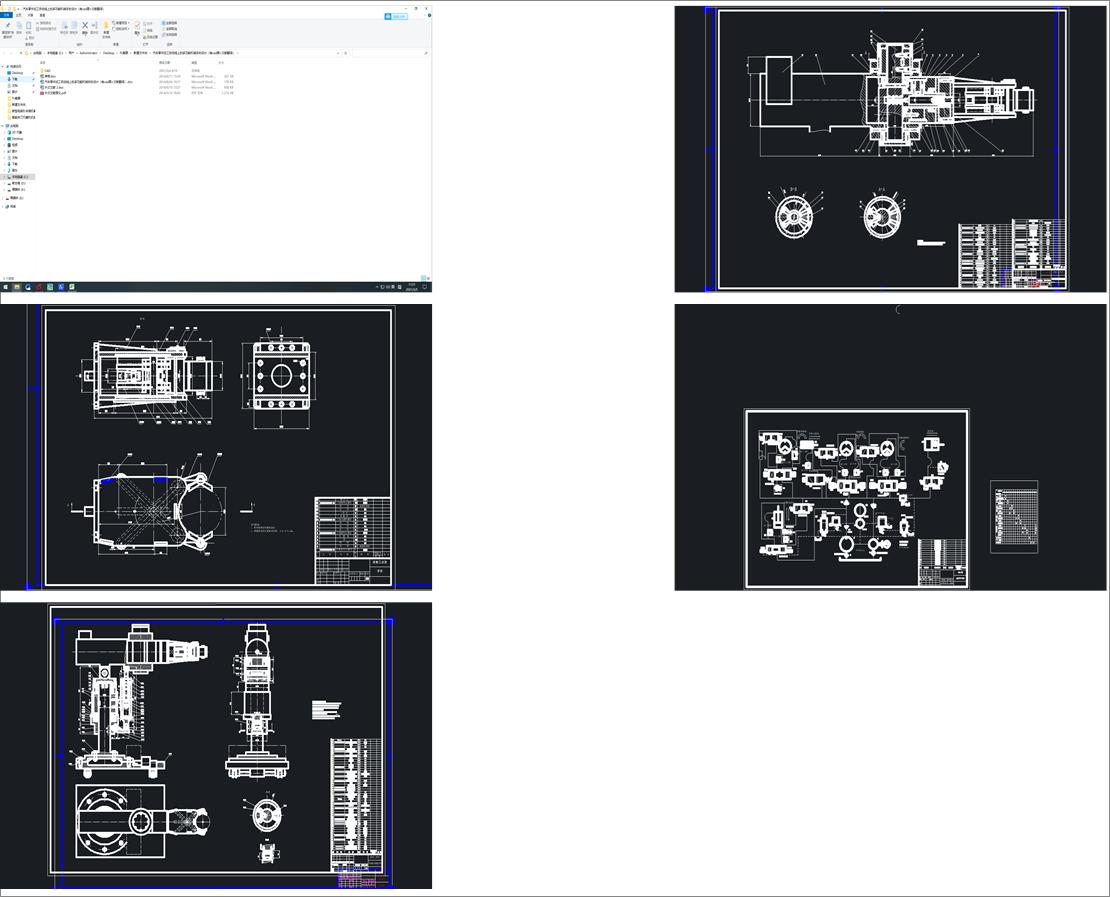Click the blue app icon on taskbar
The image size is (1110, 897).
click(61, 287)
